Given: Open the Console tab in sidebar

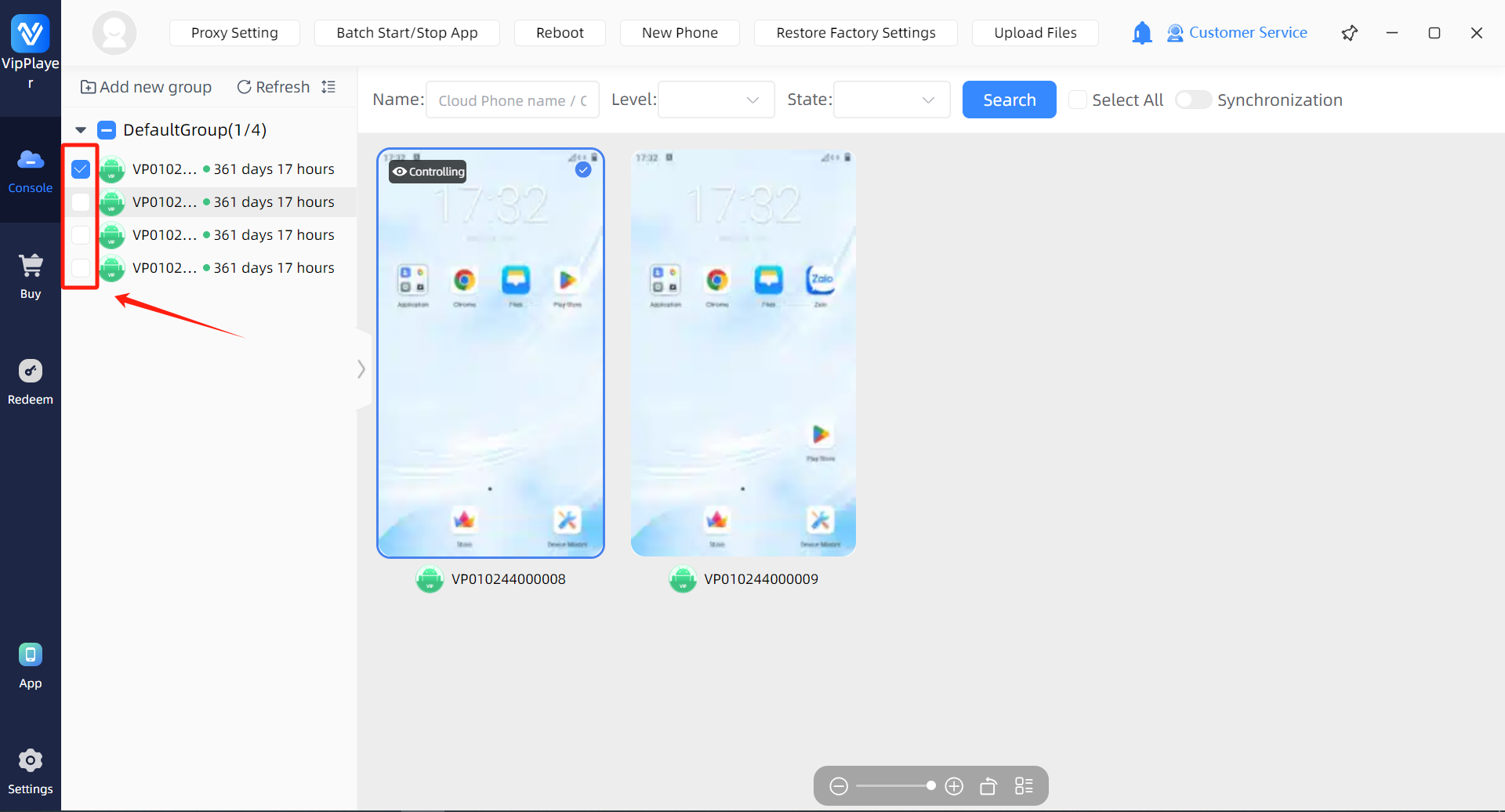Looking at the screenshot, I should click(31, 170).
